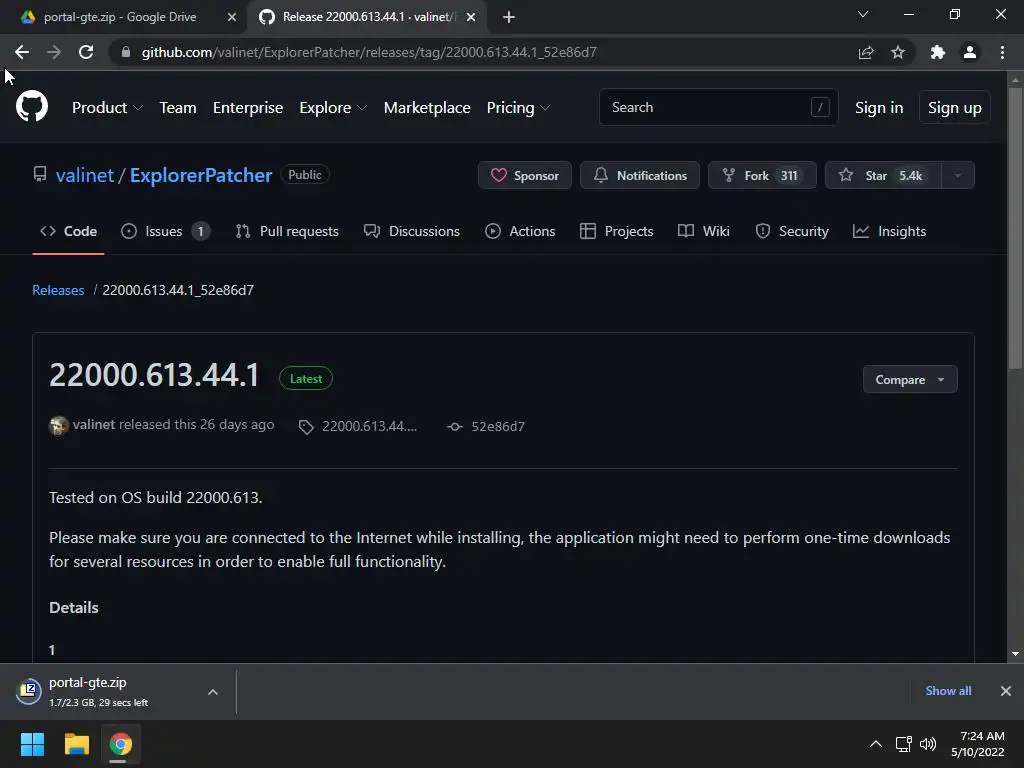Open the valinet owner link
The height and width of the screenshot is (768, 1024).
tap(85, 175)
